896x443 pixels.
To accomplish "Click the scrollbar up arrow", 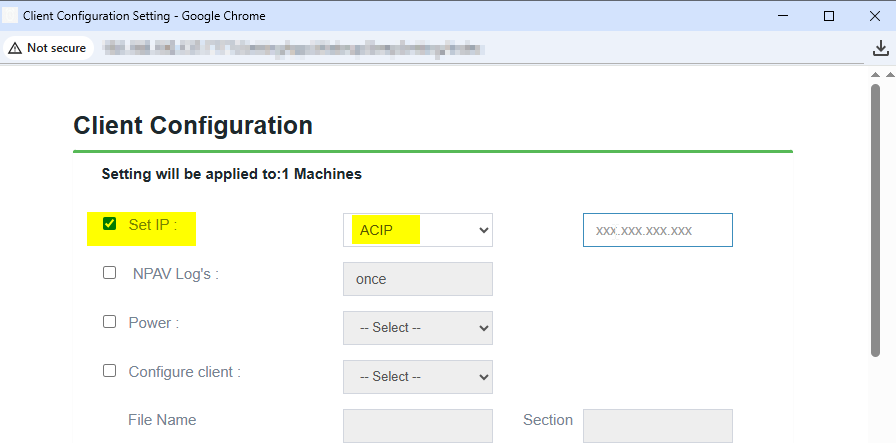I will click(876, 76).
